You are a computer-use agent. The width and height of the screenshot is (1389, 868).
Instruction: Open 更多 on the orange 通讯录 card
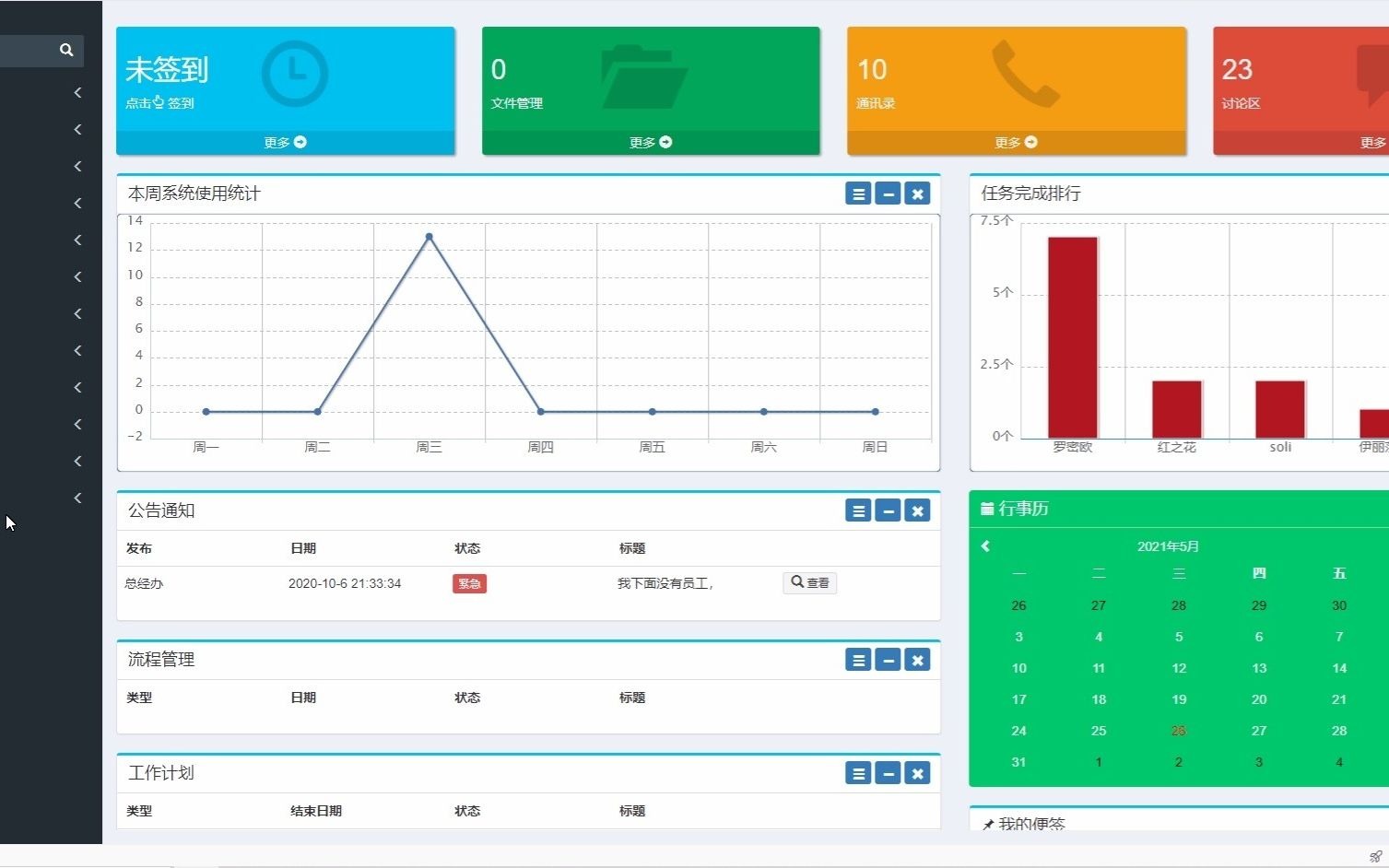click(x=1016, y=143)
